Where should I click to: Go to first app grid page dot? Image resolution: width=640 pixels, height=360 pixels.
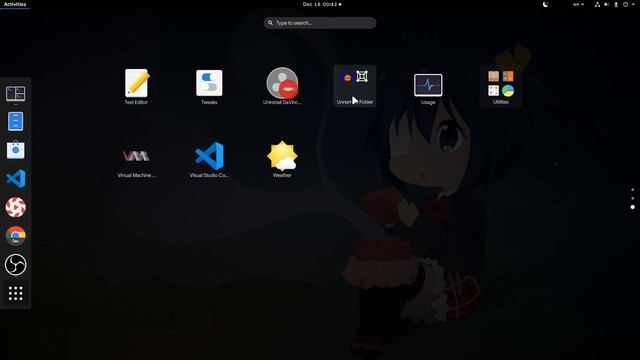pyautogui.click(x=633, y=190)
